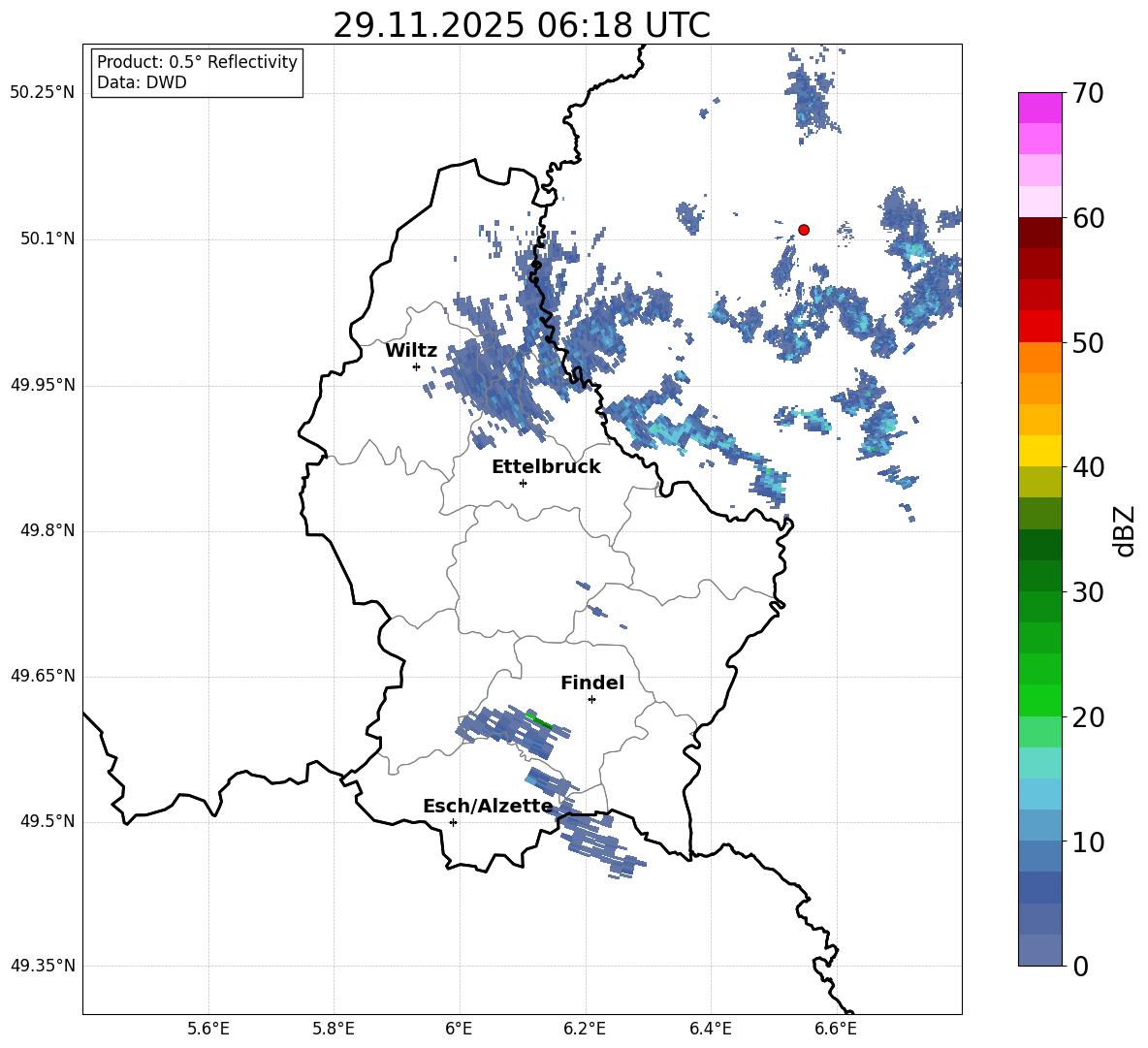Click the Wiltz location cross marker

(417, 366)
